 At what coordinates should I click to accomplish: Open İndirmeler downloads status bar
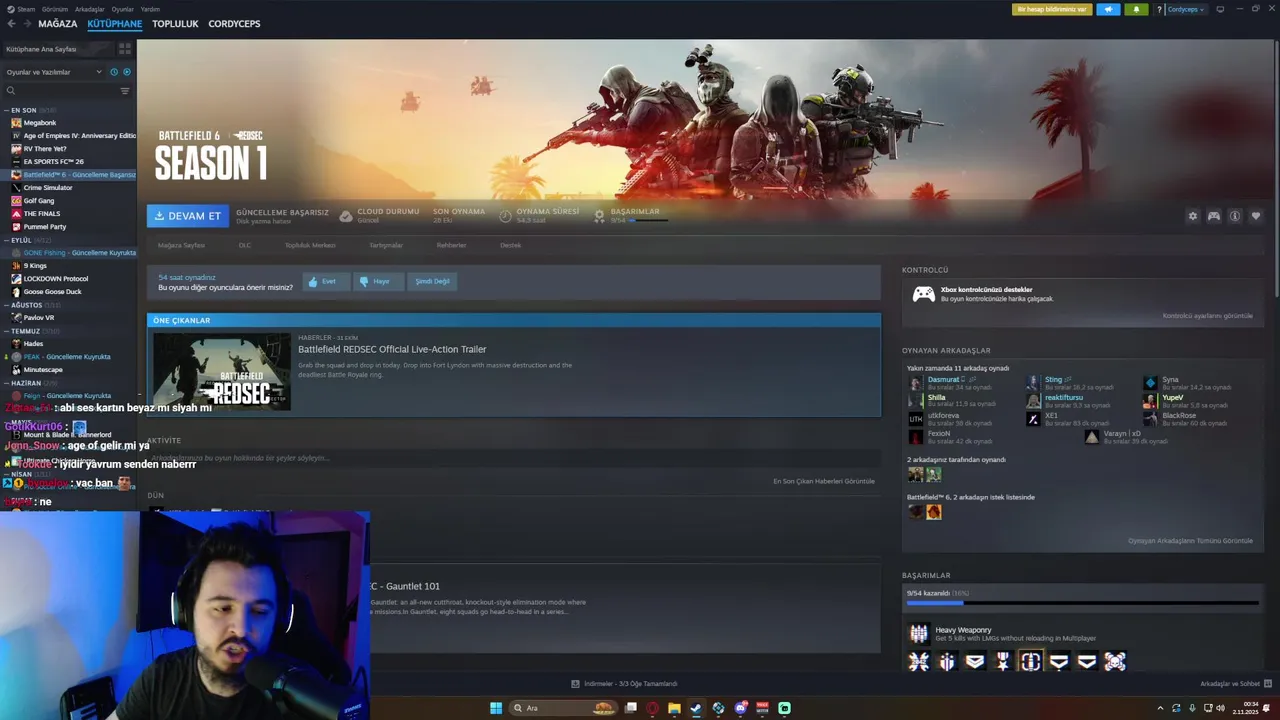point(624,684)
